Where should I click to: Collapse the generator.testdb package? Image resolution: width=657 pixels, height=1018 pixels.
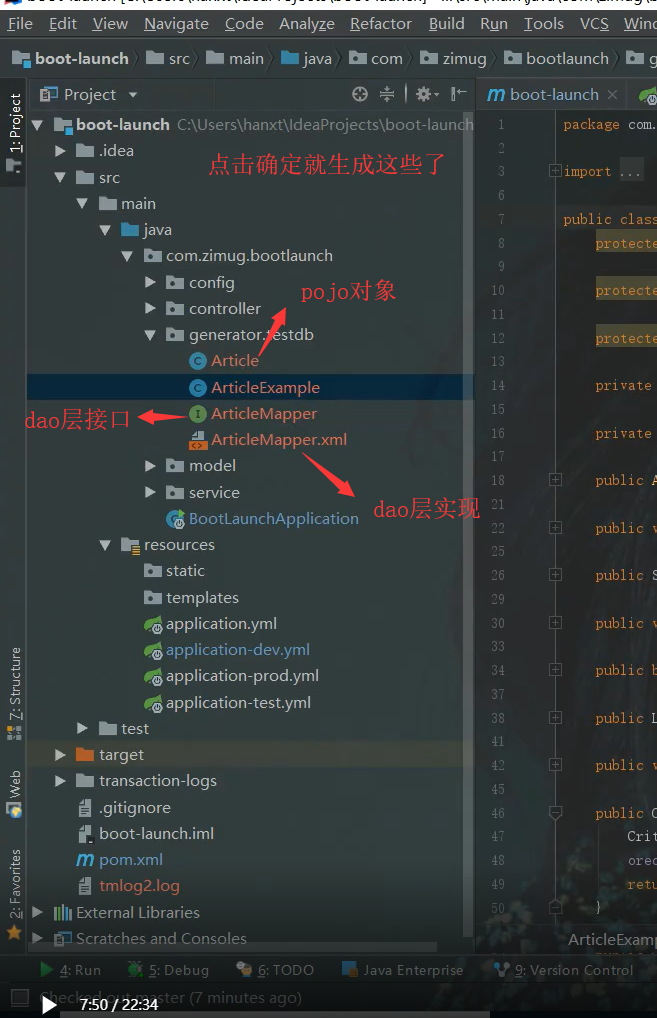point(150,335)
